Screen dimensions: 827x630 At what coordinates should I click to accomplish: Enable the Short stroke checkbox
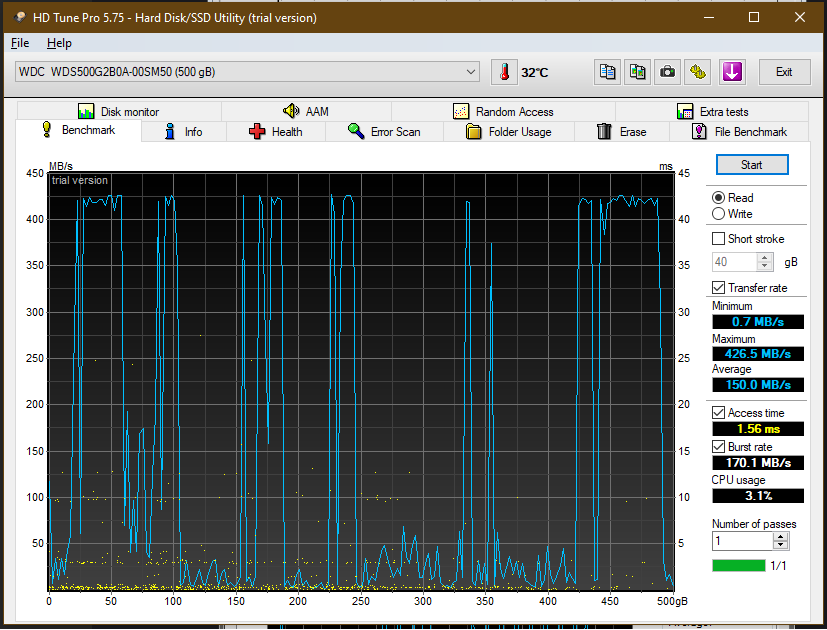point(718,238)
